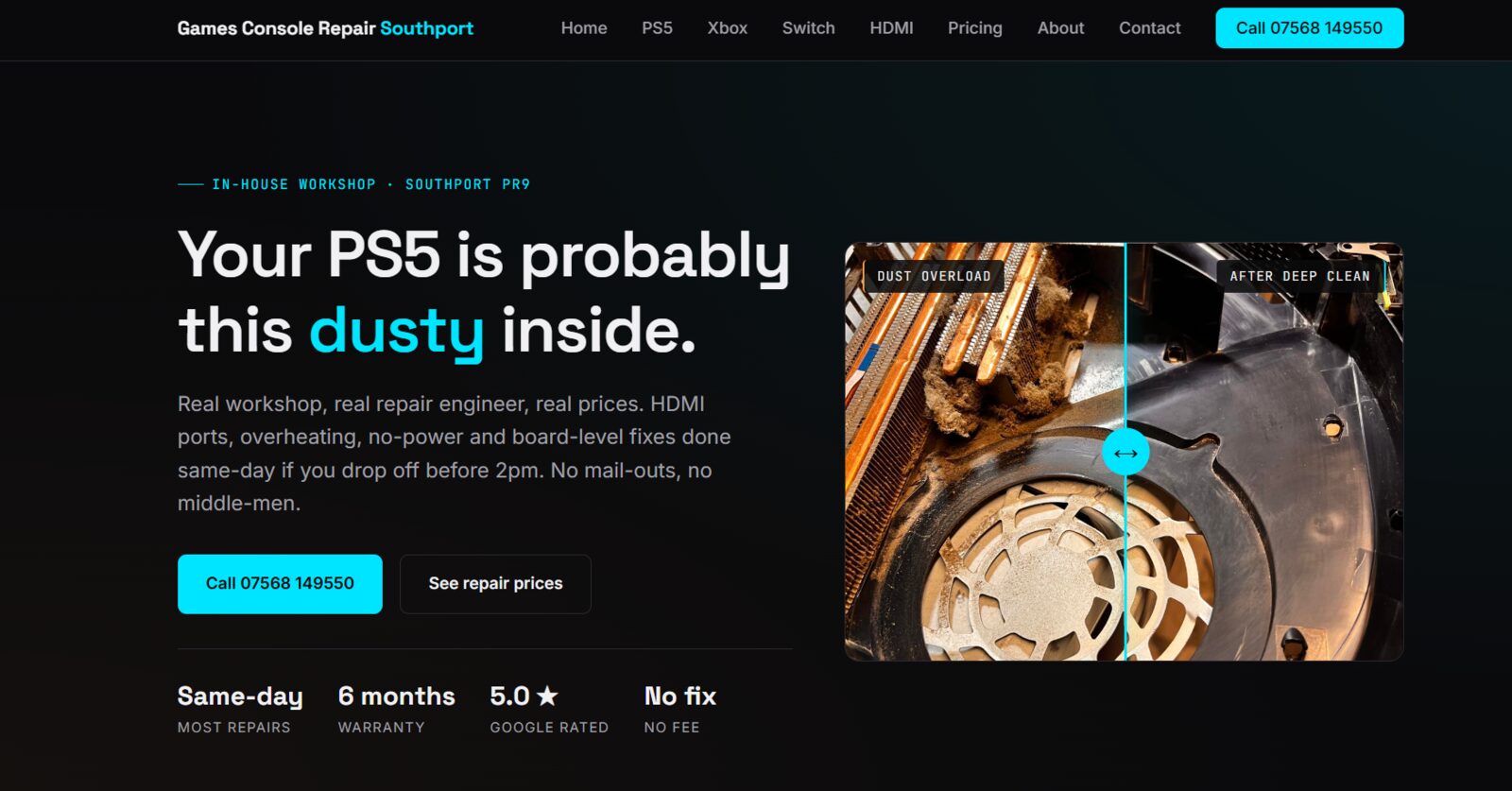
Task: Click the NO FEE label
Action: coord(672,728)
